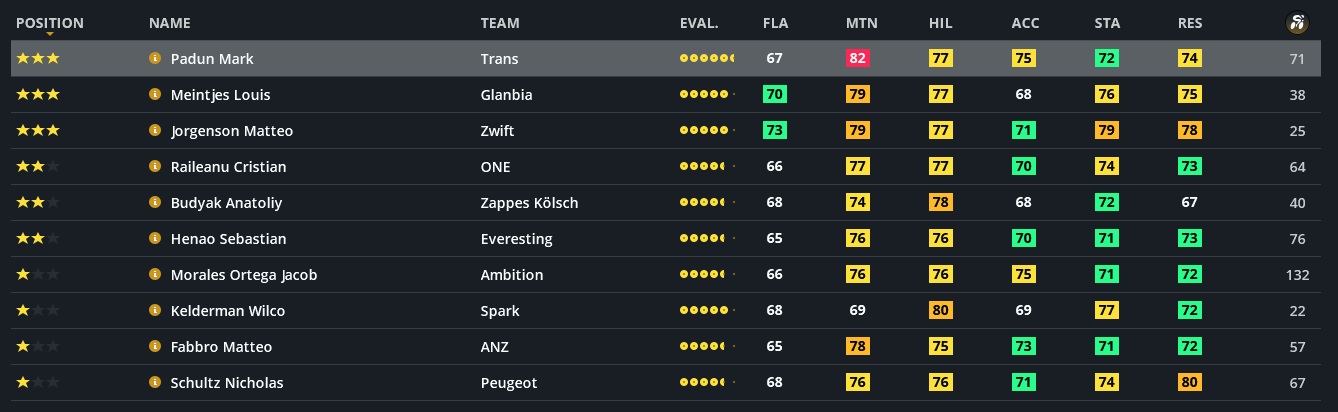Screen dimensions: 1338x412
Task: Click Padun Mark's red 82 mountain rating
Action: point(857,59)
